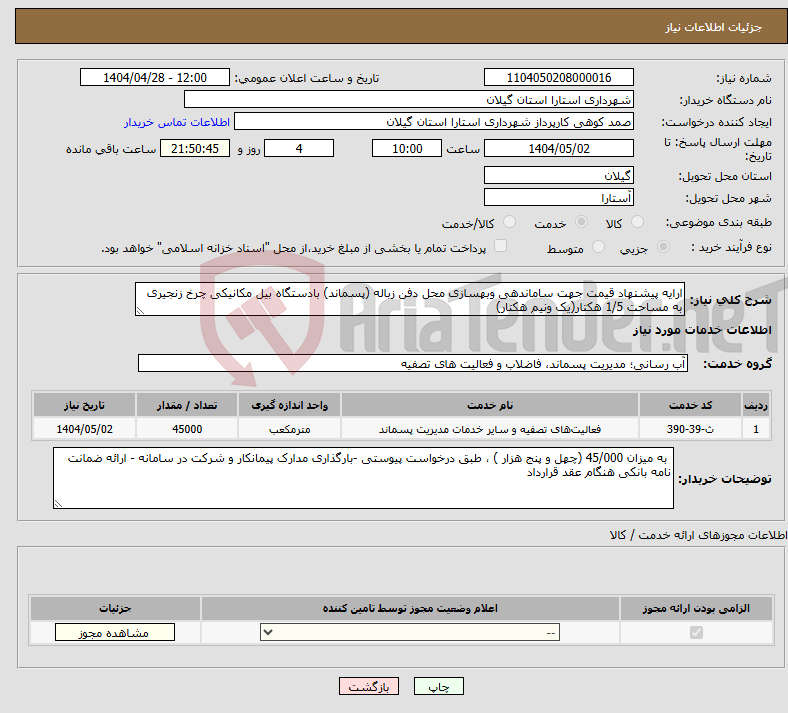This screenshot has height=713, width=788.
Task: Click the تعداد / مقدار column header
Action: pyautogui.click(x=187, y=405)
